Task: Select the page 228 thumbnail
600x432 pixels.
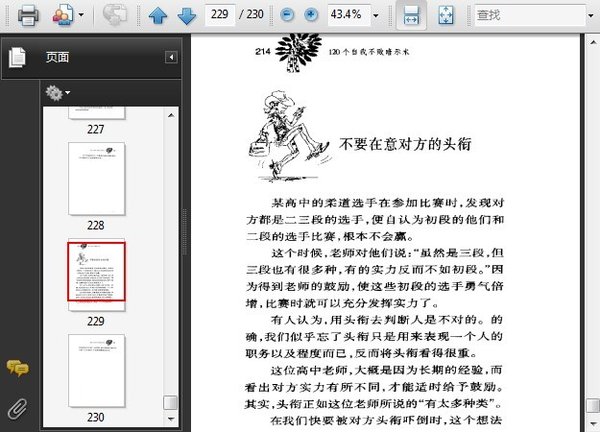Action: pyautogui.click(x=96, y=179)
